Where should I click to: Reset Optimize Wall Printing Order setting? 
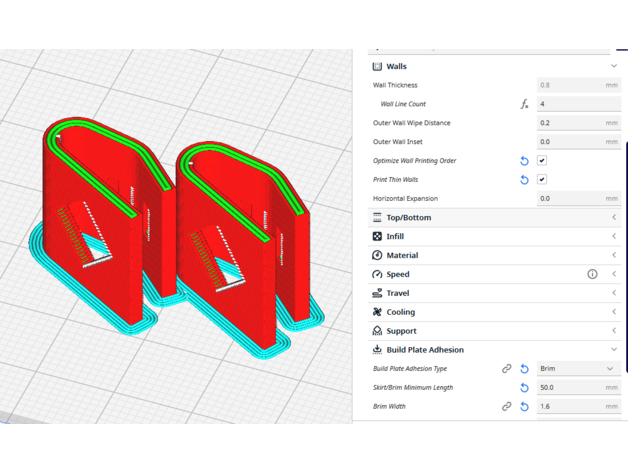click(x=524, y=161)
